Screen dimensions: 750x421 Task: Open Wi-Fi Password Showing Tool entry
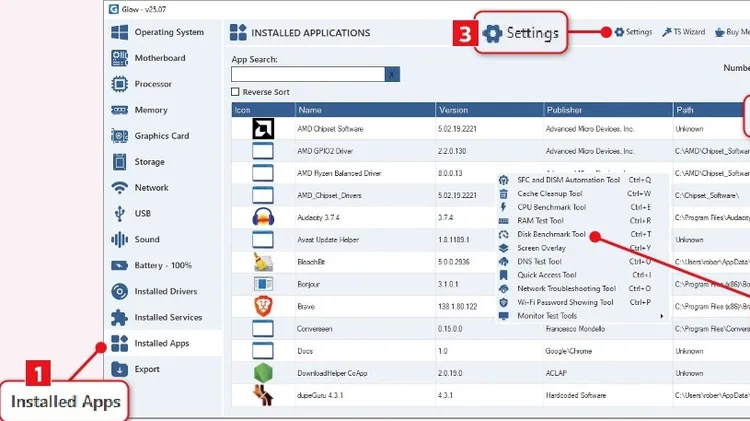tap(565, 302)
